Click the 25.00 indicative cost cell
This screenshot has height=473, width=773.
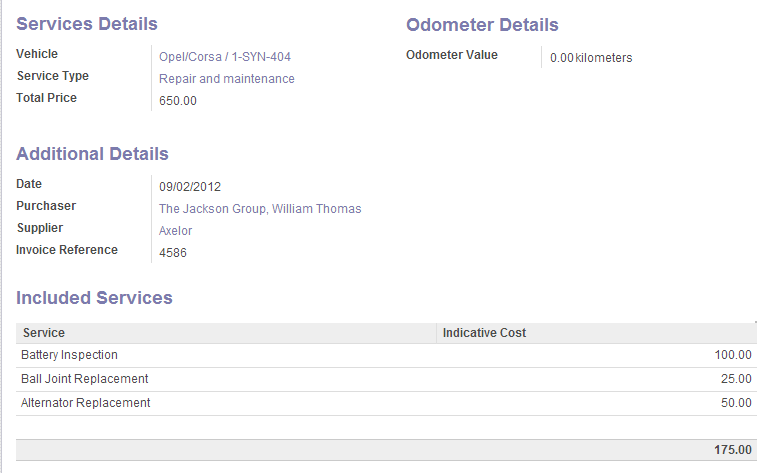[x=736, y=379]
